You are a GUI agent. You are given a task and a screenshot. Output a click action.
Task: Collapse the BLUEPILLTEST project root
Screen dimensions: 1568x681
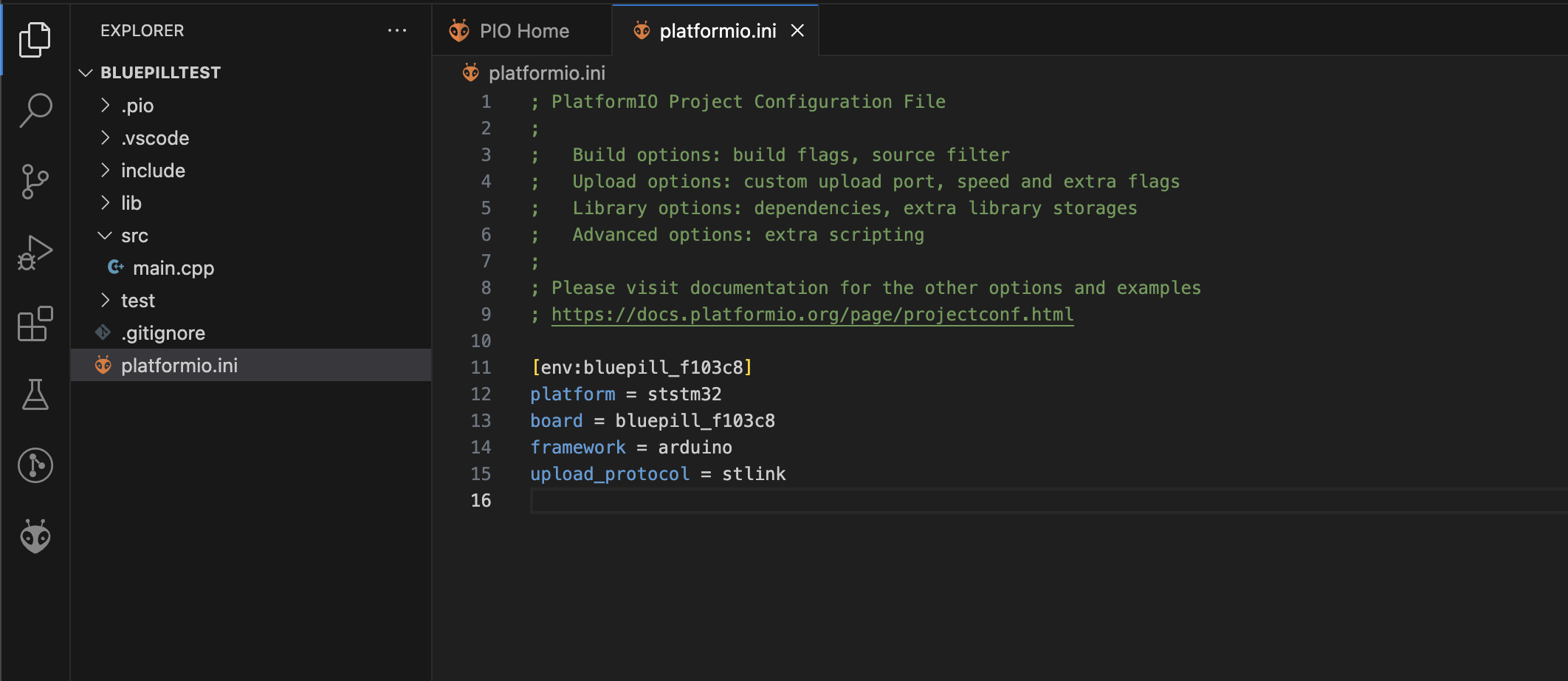[x=160, y=72]
